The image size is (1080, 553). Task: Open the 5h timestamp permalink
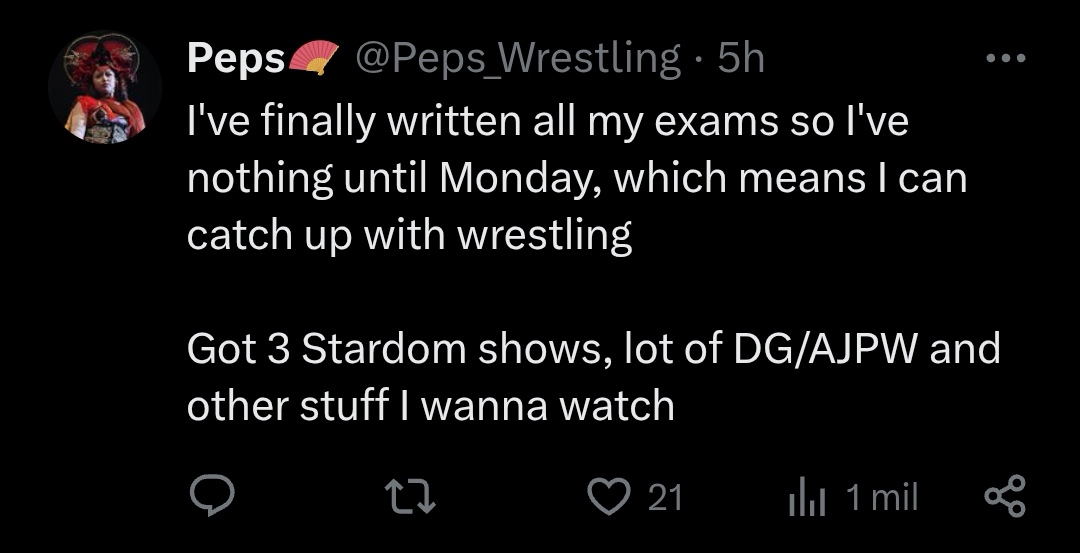[x=741, y=60]
